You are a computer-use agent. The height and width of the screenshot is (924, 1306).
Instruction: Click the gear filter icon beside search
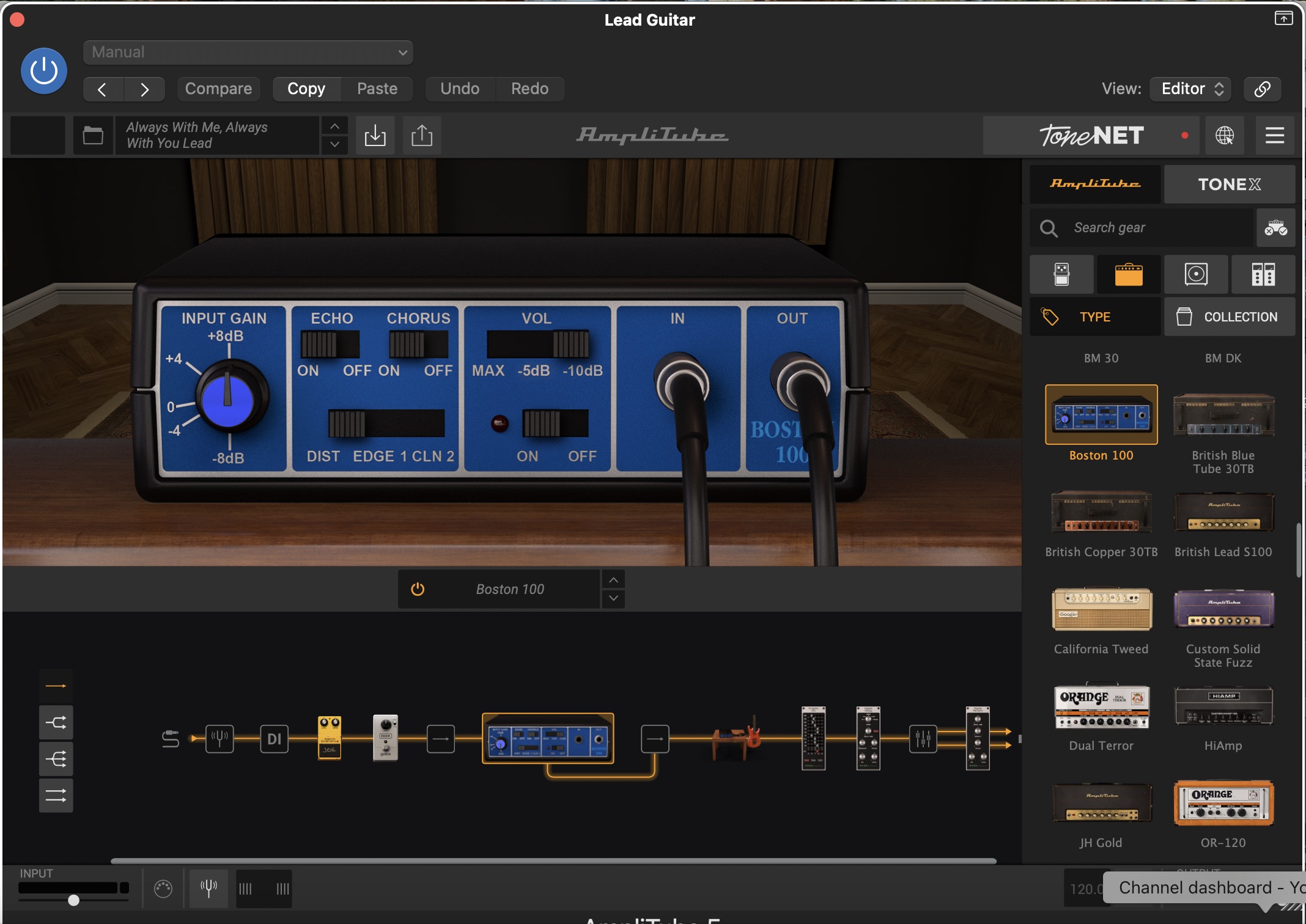tap(1275, 228)
